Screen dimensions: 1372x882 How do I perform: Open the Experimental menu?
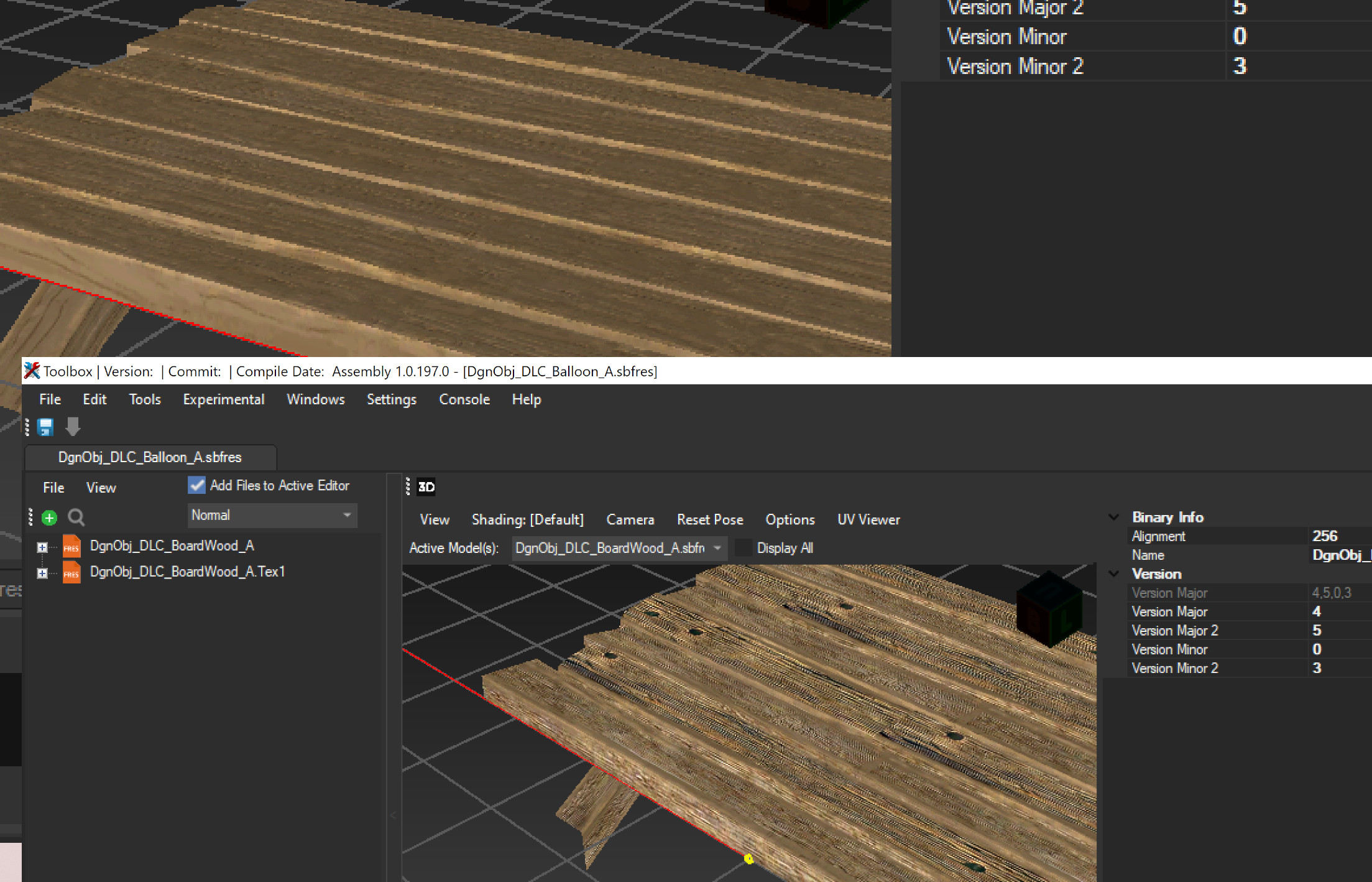click(223, 399)
